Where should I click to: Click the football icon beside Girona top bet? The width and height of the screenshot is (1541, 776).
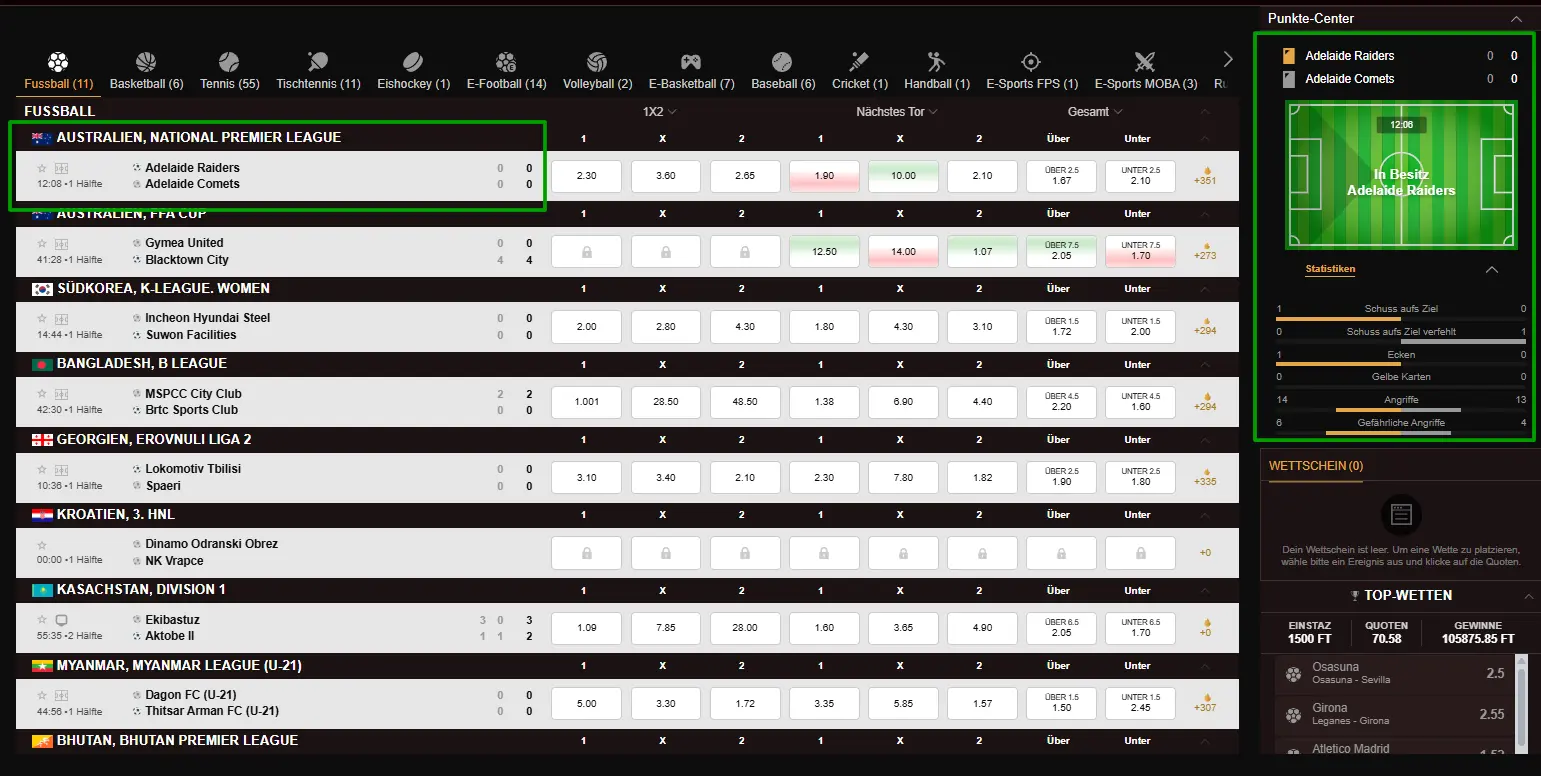1294,714
